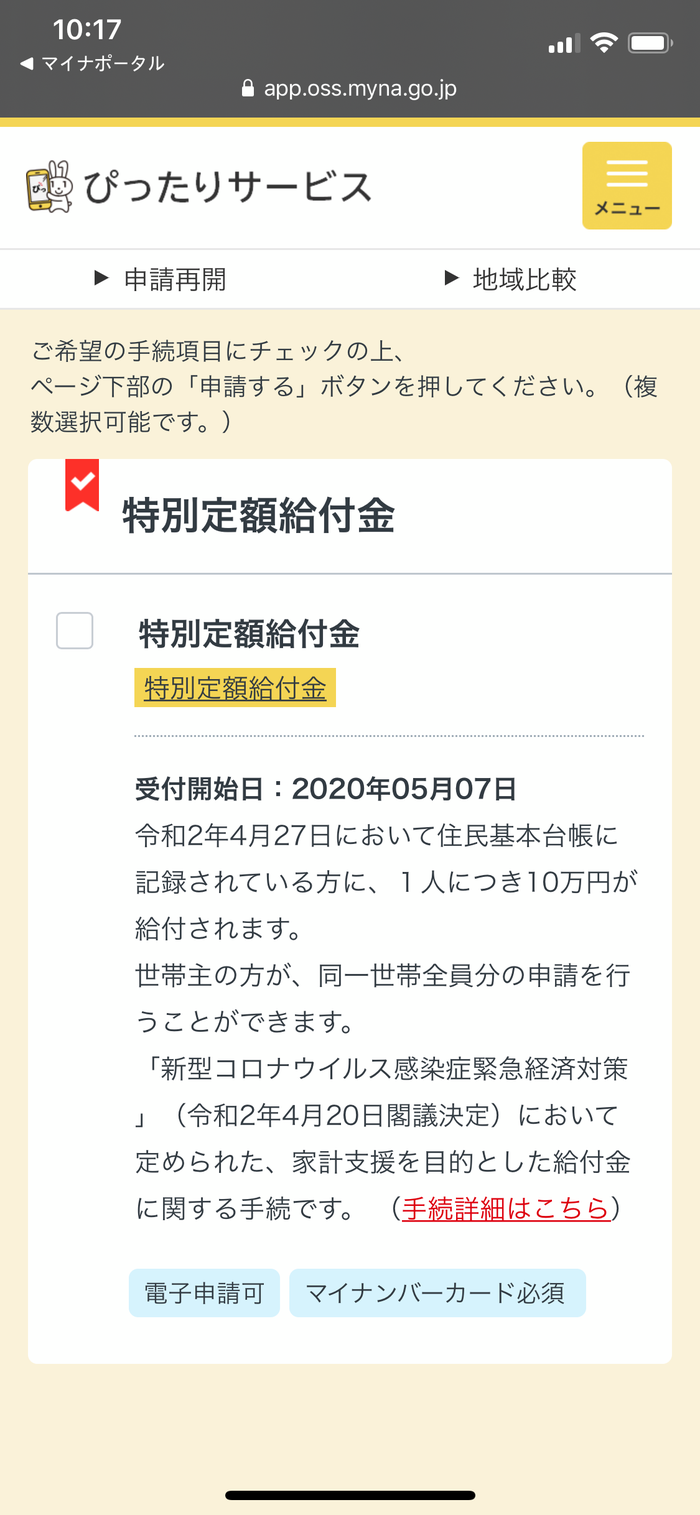The height and width of the screenshot is (1515, 700).
Task: Expand the 申請再開 option
Action: [x=162, y=279]
